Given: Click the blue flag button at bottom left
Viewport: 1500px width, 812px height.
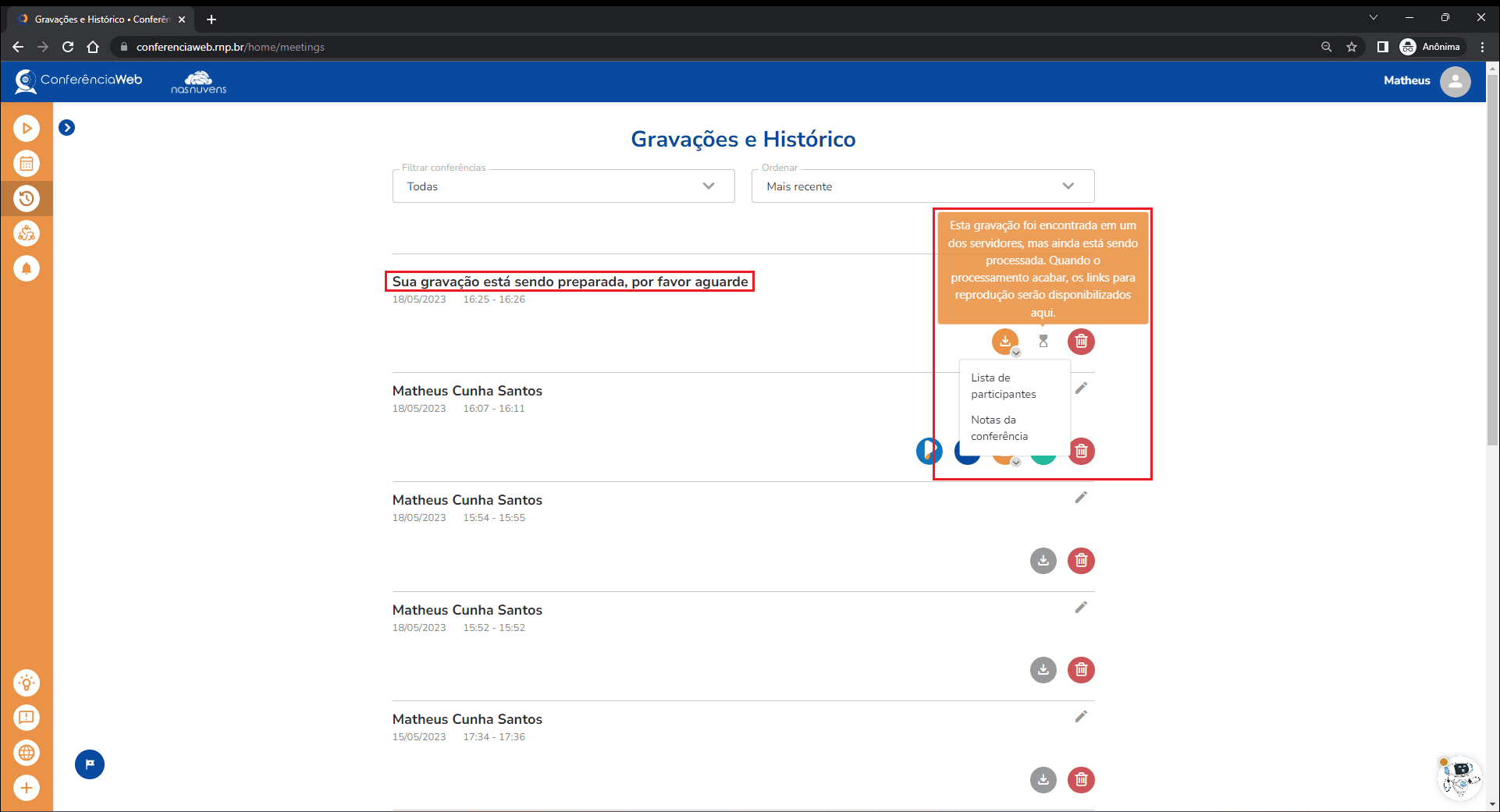Looking at the screenshot, I should coord(90,764).
